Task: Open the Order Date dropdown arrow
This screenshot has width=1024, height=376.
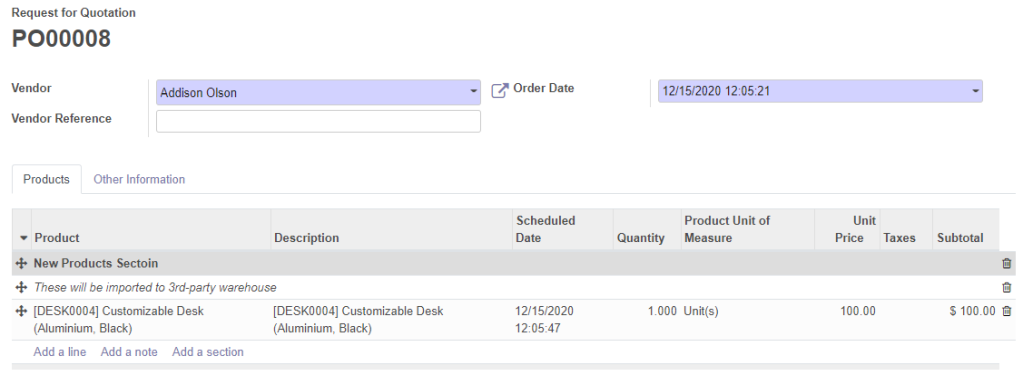Action: pyautogui.click(x=975, y=91)
